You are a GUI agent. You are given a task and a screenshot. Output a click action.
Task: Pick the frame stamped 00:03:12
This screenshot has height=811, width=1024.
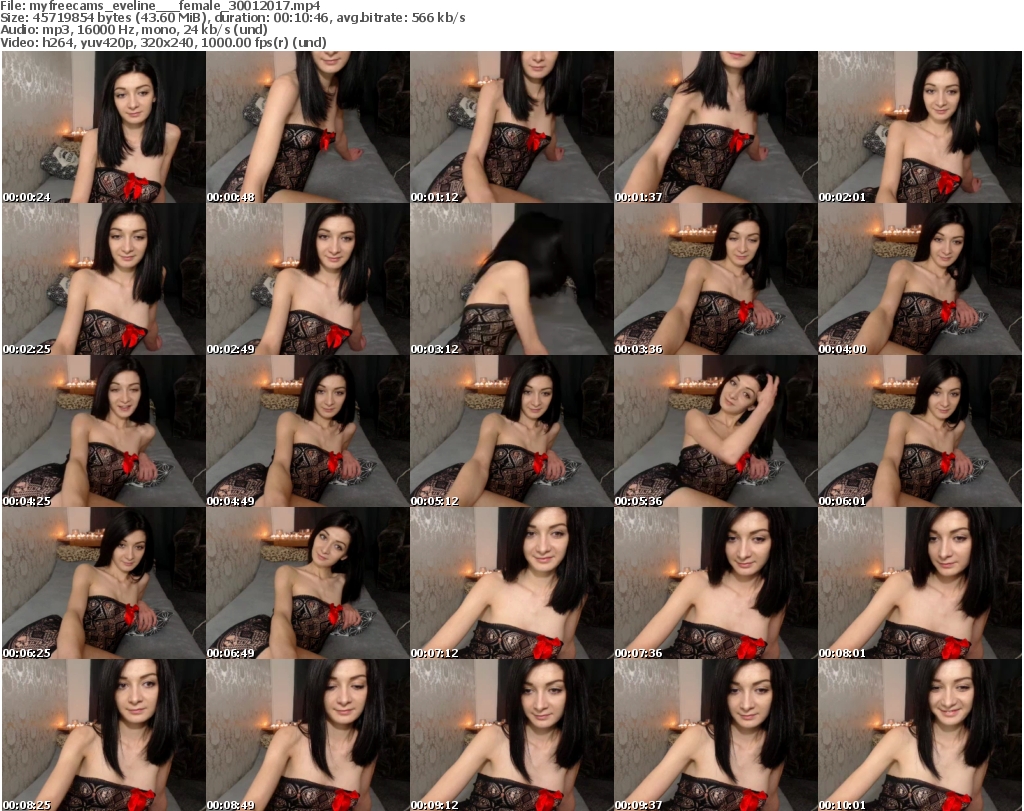click(511, 279)
